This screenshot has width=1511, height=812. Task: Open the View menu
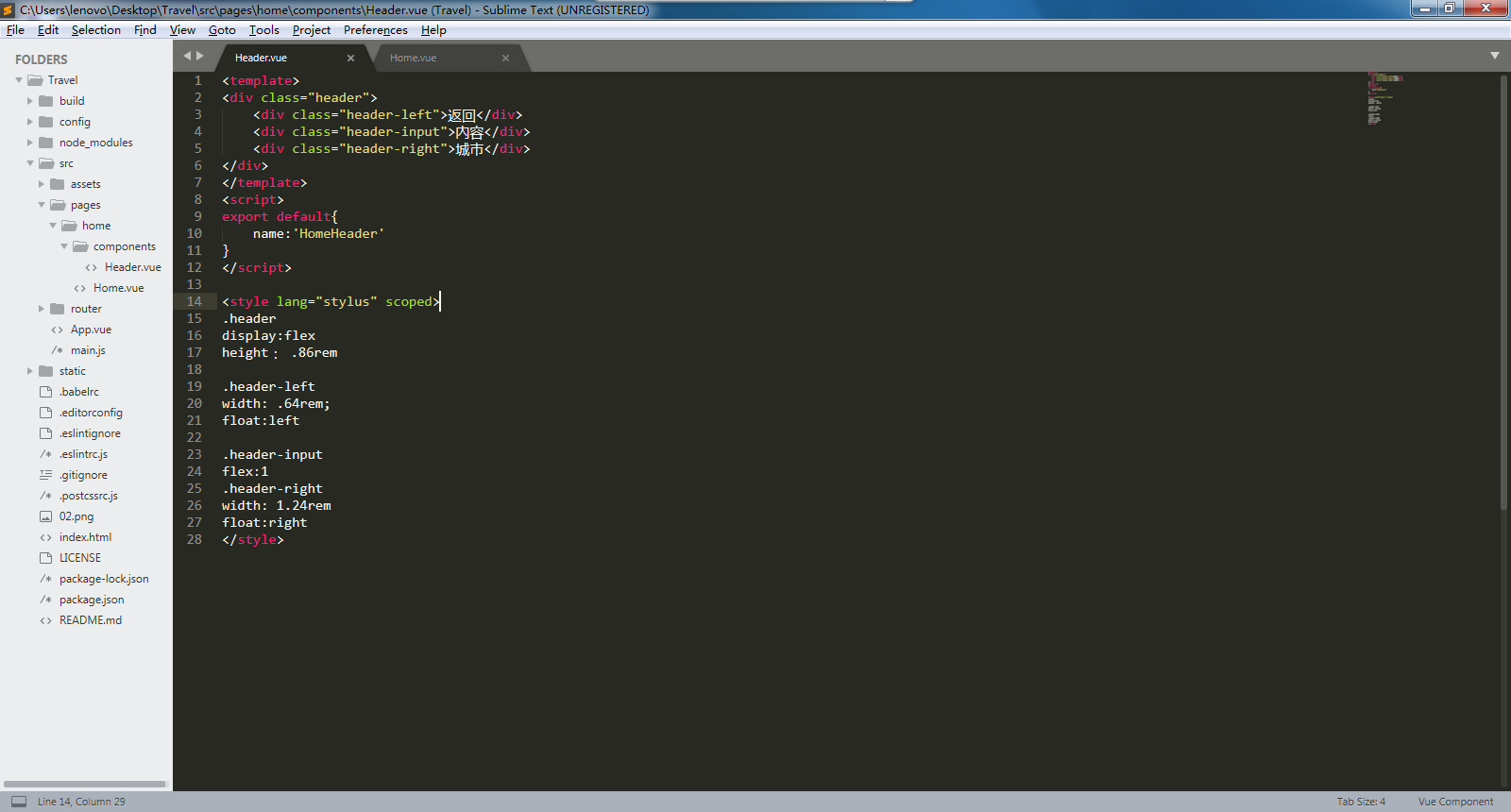point(182,30)
